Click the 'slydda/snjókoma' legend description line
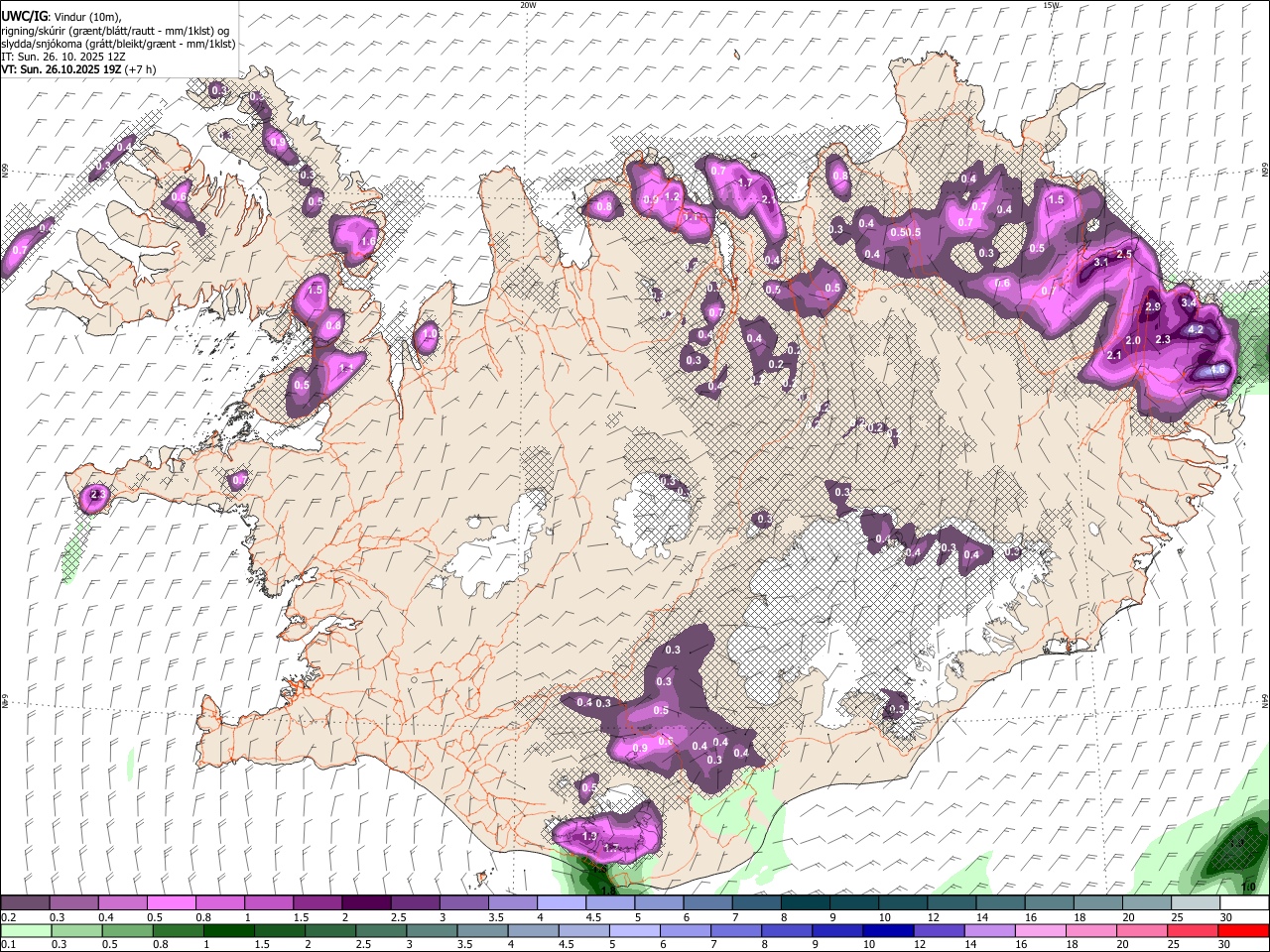Viewport: 1270px width, 952px height. coord(118,44)
